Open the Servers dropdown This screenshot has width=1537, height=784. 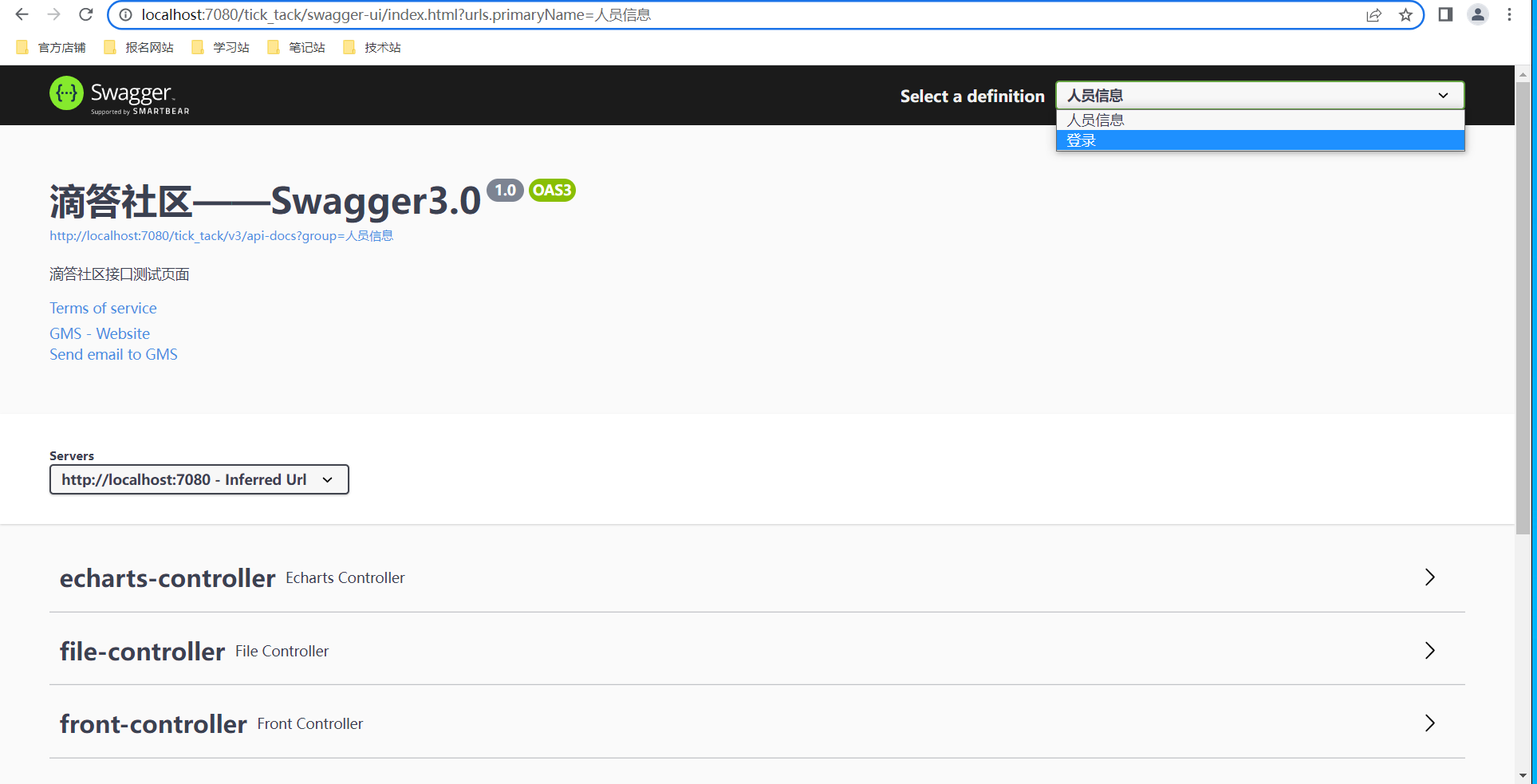tap(199, 479)
